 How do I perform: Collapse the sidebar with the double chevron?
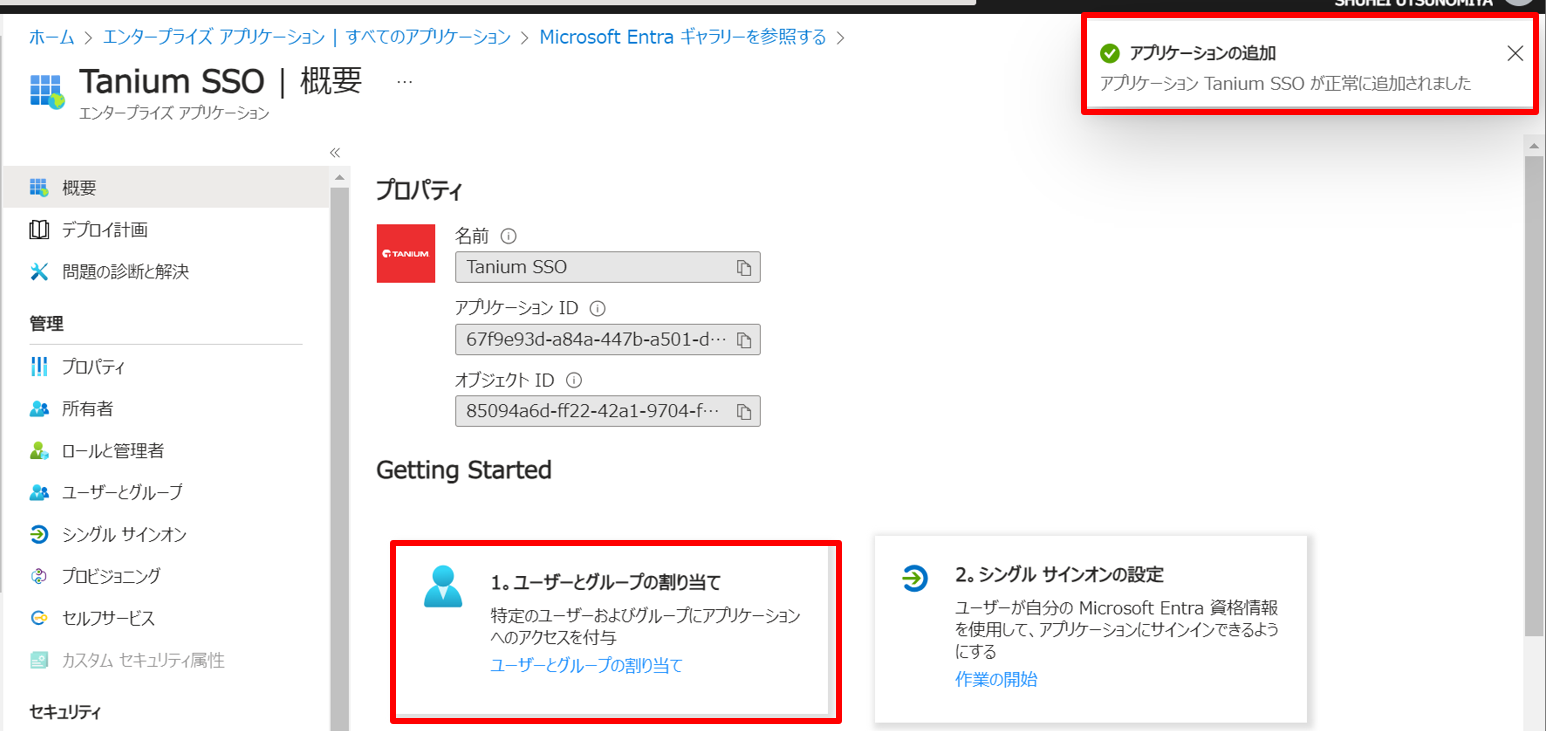tap(335, 152)
